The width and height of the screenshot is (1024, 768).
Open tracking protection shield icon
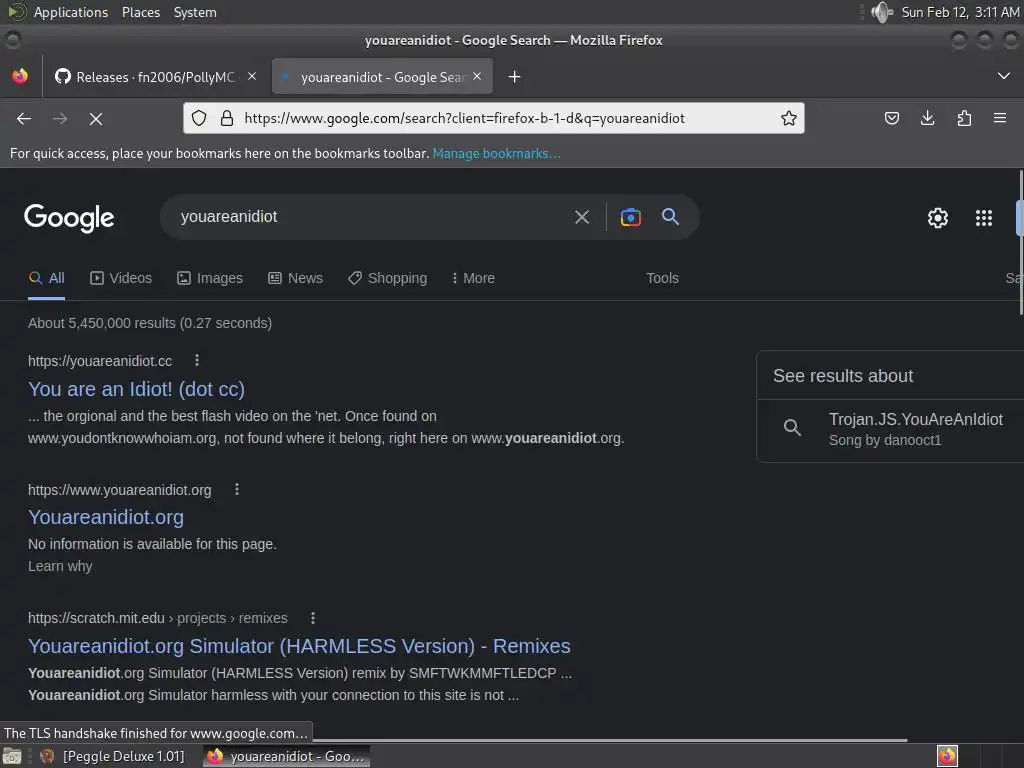pyautogui.click(x=199, y=118)
